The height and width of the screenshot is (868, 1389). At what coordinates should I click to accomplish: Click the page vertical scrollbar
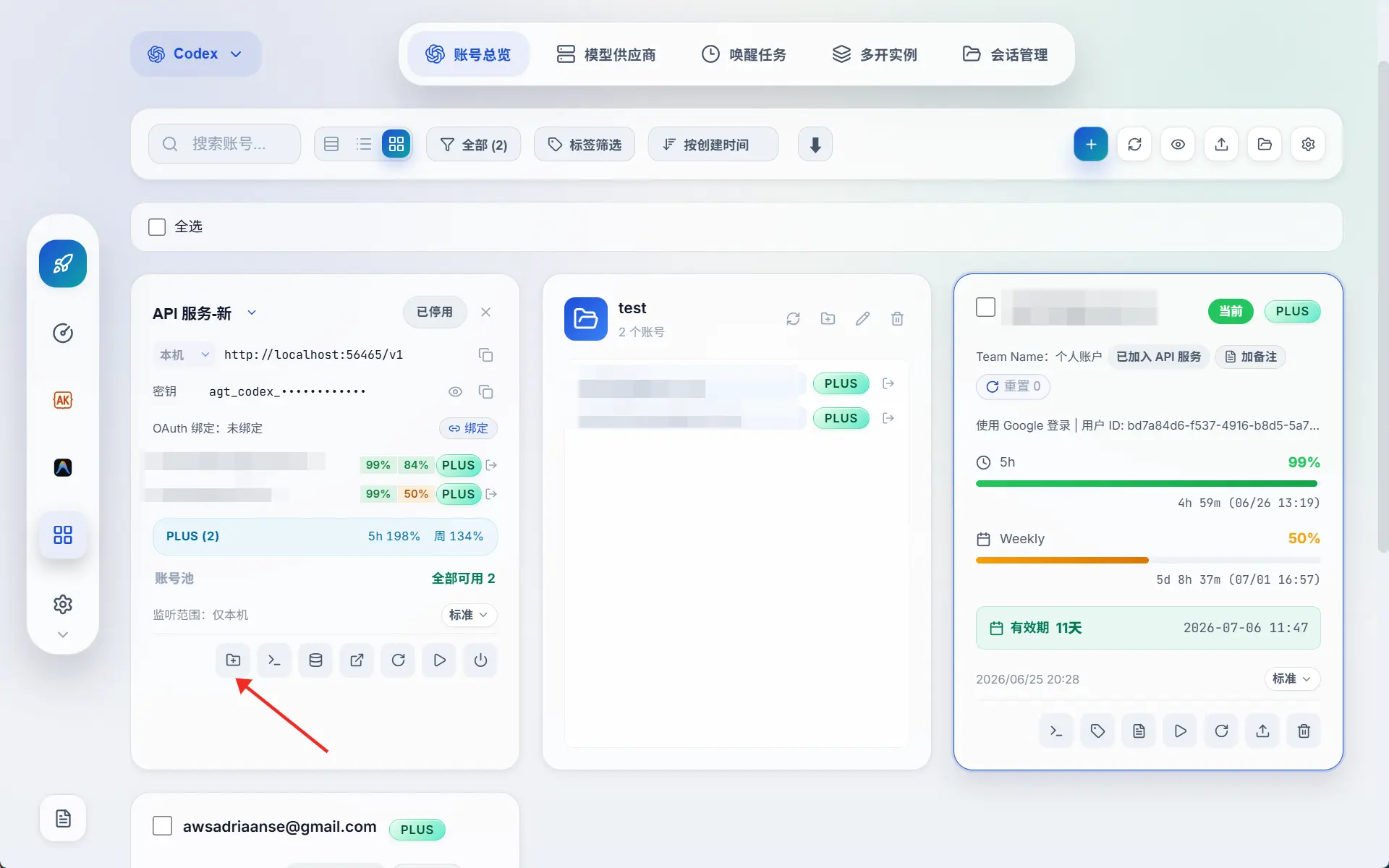click(1383, 307)
